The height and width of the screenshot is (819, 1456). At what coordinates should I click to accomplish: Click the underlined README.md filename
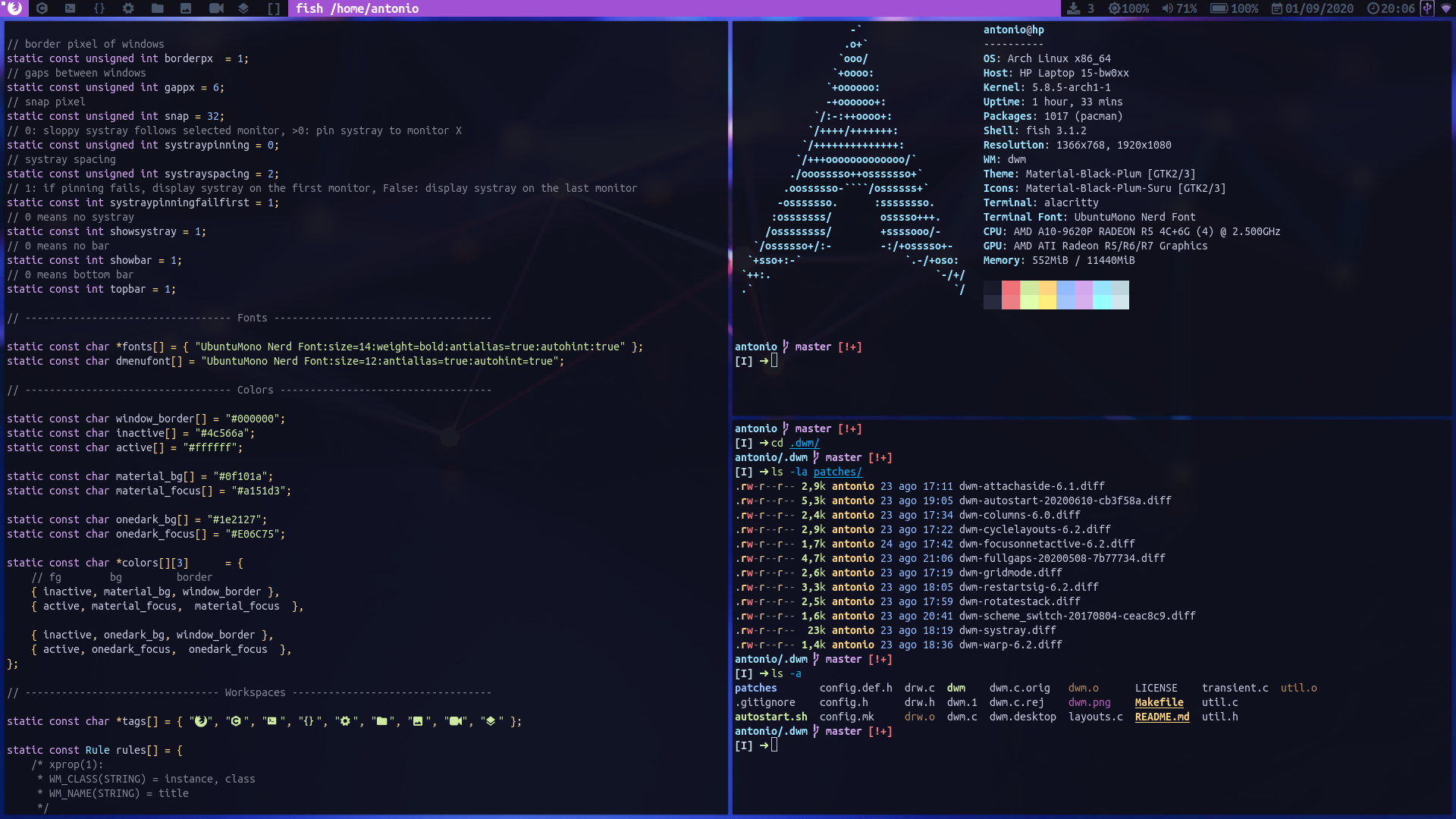(x=1162, y=717)
